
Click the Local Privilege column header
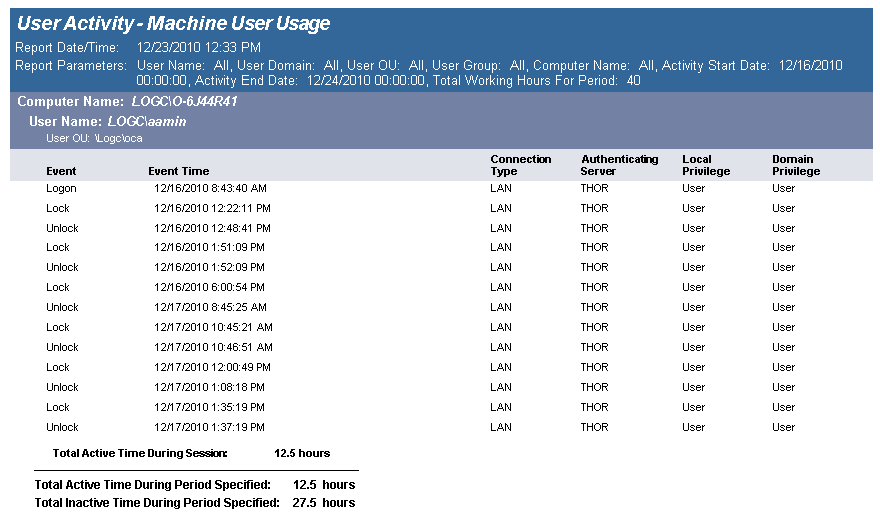(706, 165)
